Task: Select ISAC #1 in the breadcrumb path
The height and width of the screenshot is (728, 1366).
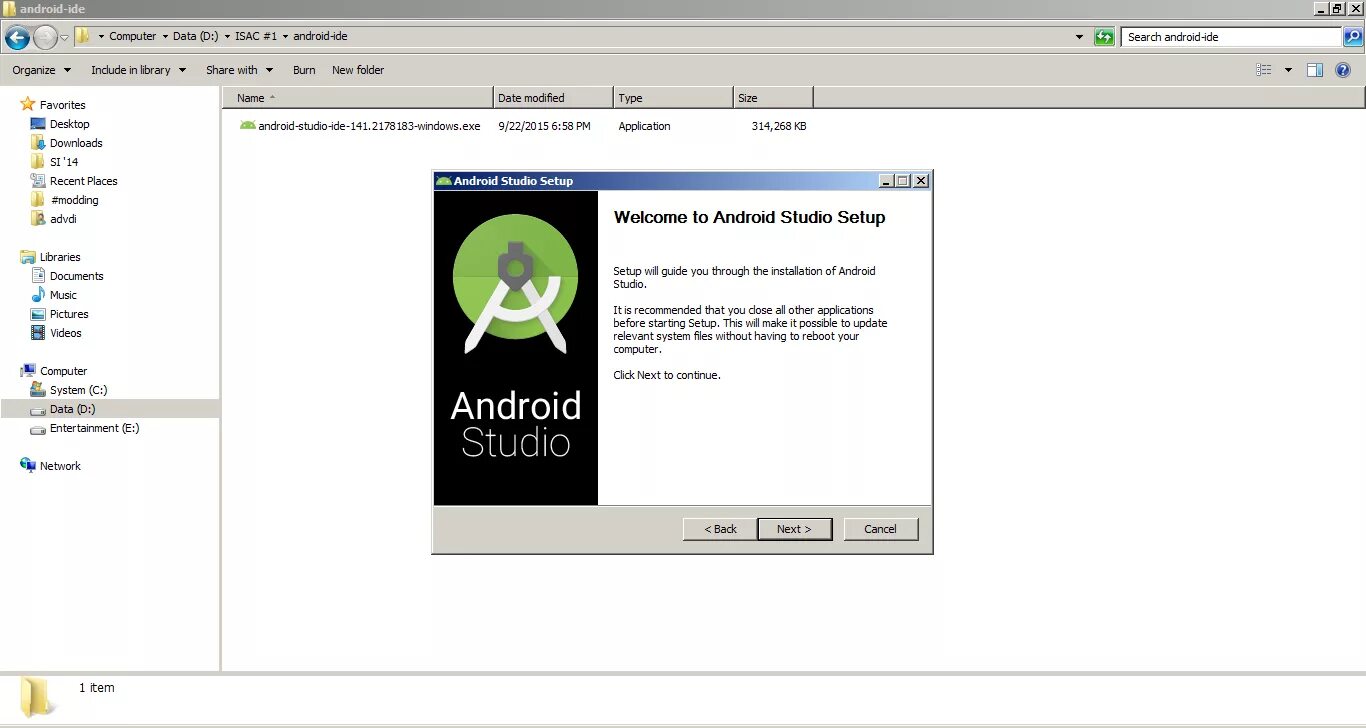Action: click(256, 36)
